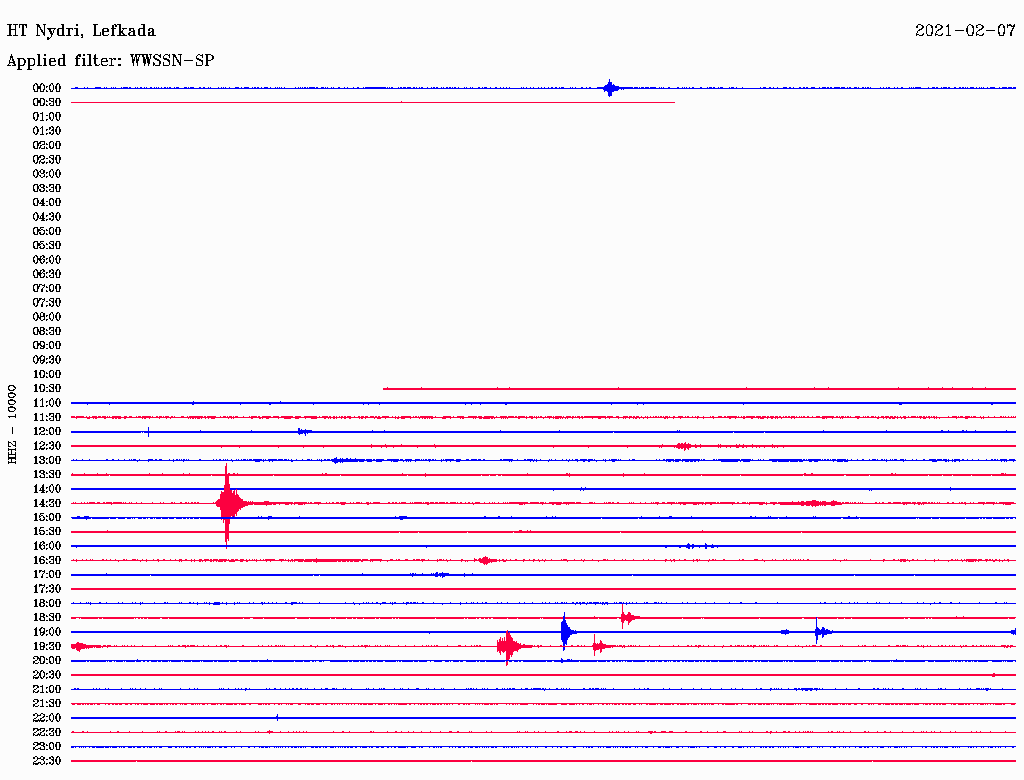Select the 17:00 time label

(x=47, y=575)
